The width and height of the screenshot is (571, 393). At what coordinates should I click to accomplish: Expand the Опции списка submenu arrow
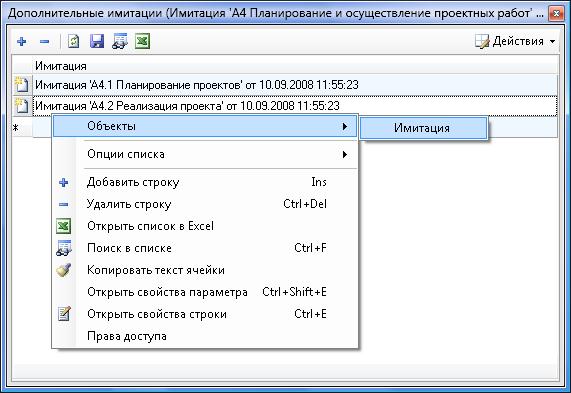[345, 154]
